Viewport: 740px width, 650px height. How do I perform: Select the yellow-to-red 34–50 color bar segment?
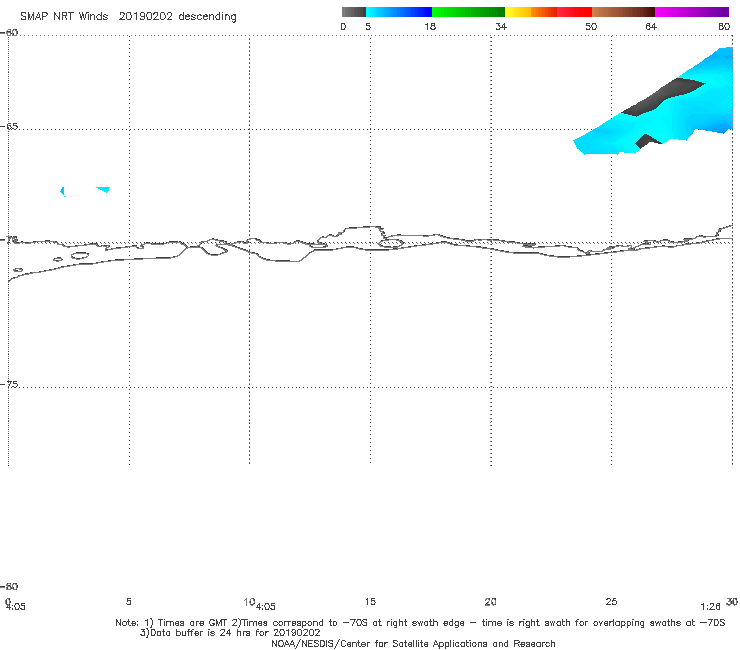548,12
